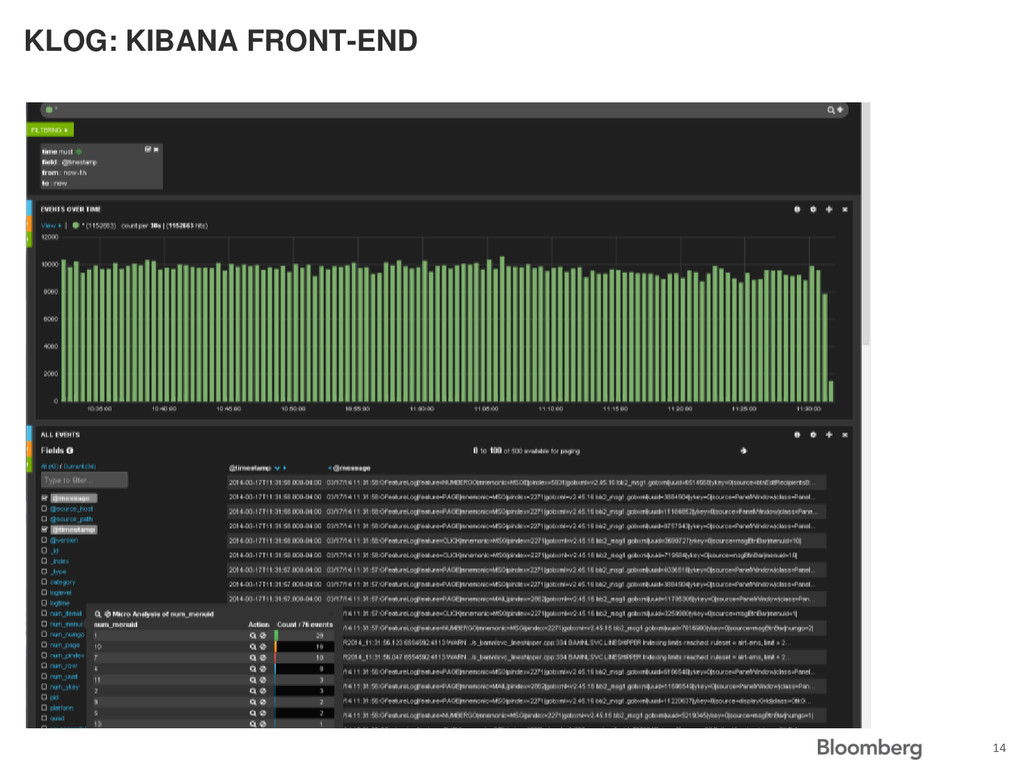Check the loglevel field checkbox
This screenshot has width=1024, height=768.
pos(44,592)
